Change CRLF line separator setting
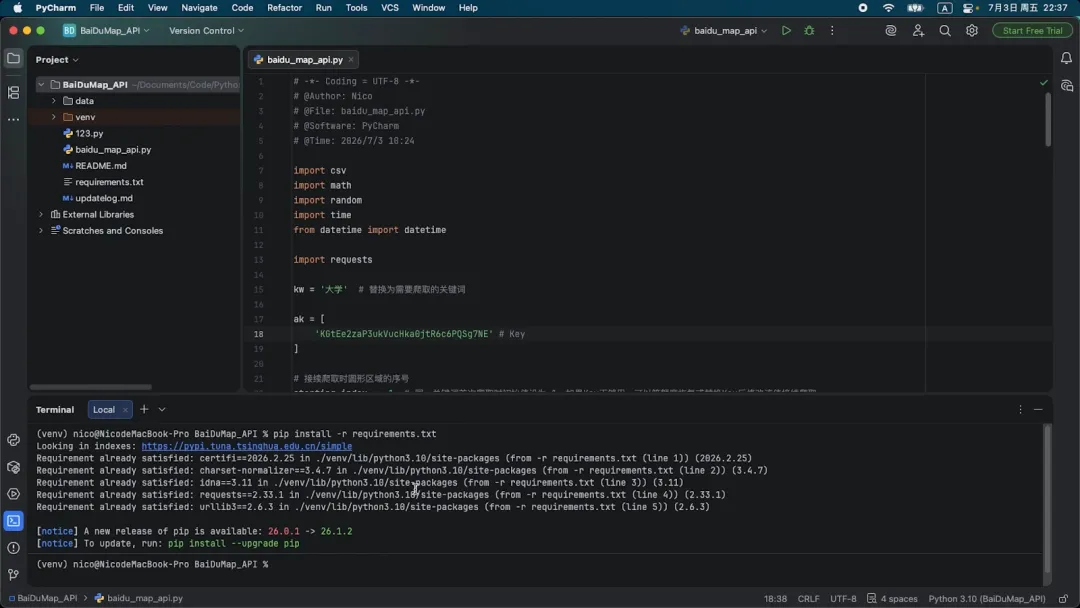The image size is (1080, 608). pyautogui.click(x=808, y=598)
